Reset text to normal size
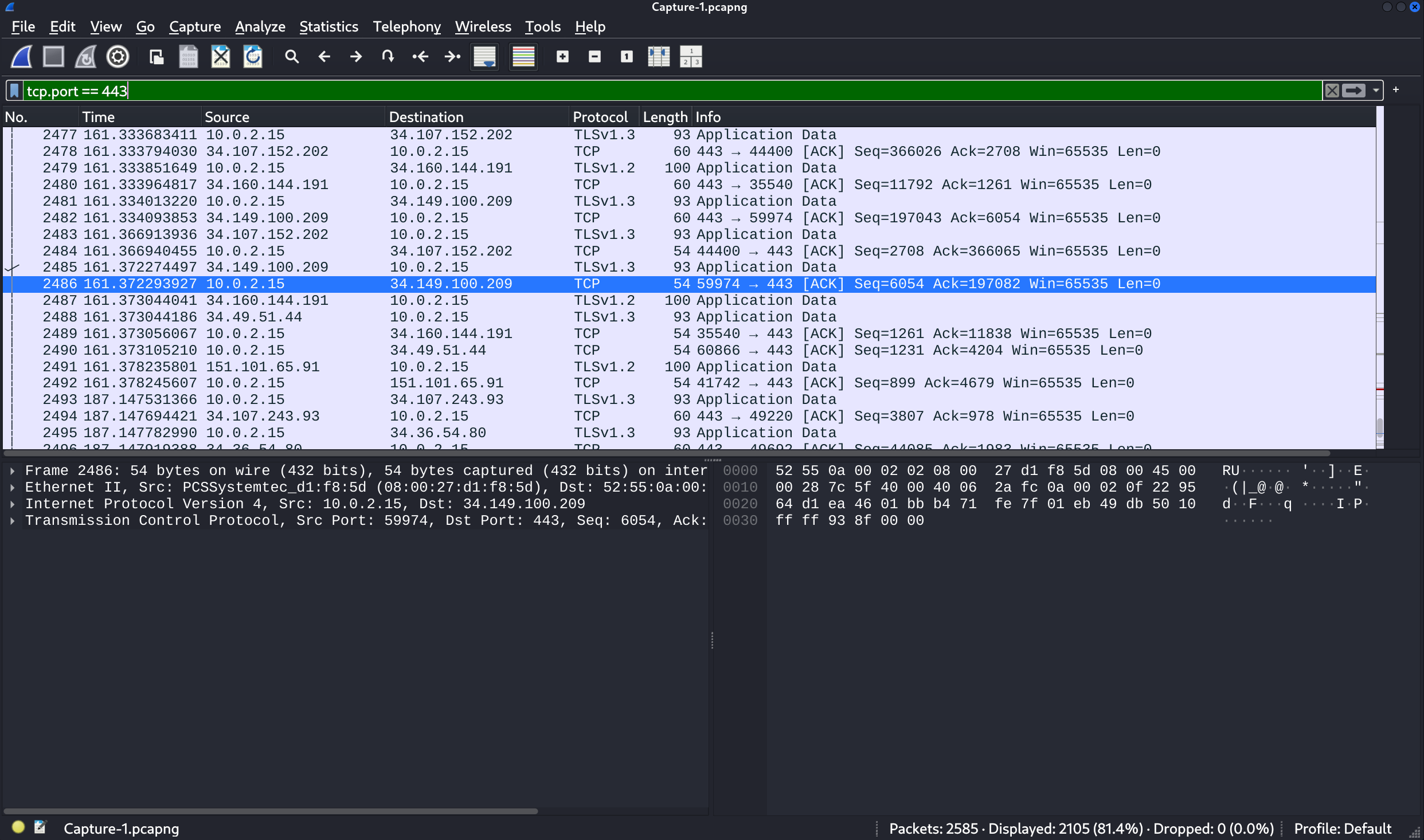Image resolution: width=1424 pixels, height=840 pixels. point(627,57)
